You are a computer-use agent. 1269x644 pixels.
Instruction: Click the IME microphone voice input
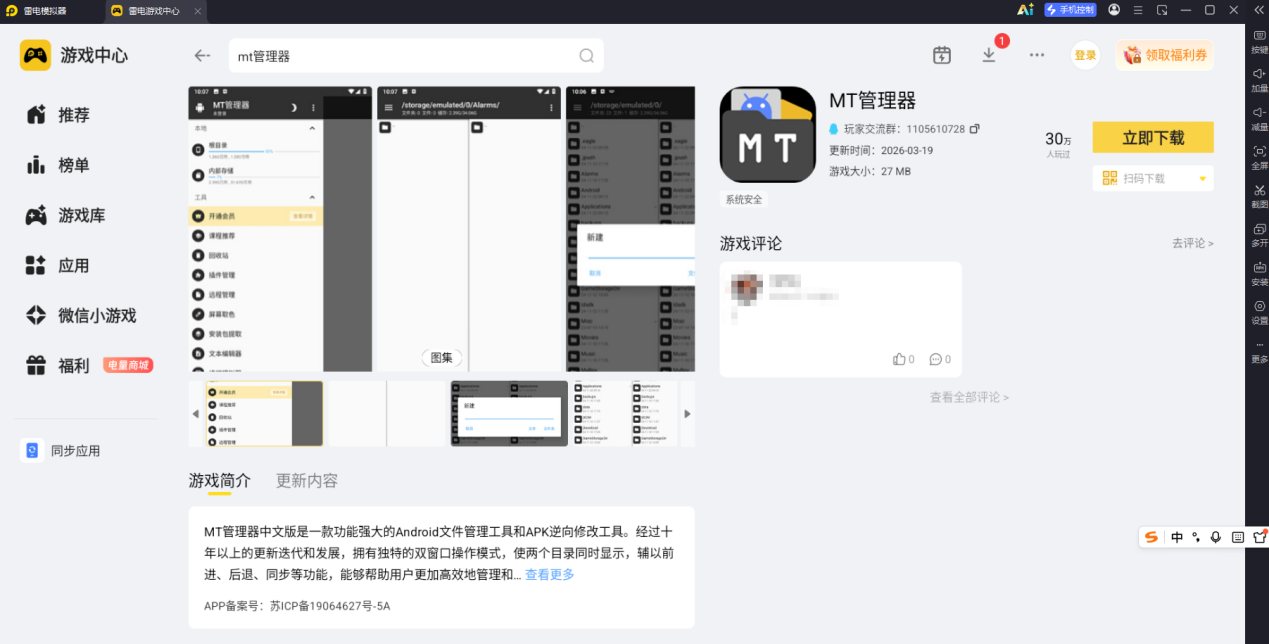tap(1216, 537)
